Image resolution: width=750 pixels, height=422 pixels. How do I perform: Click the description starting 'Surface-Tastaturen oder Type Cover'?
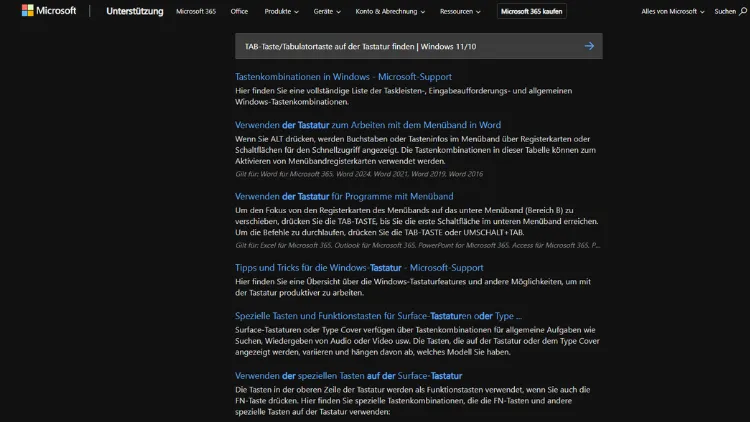[x=417, y=341]
